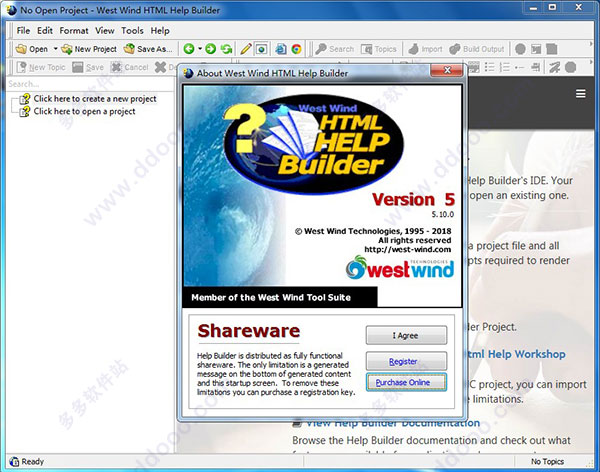Close the About West Wind dialog

(x=447, y=70)
